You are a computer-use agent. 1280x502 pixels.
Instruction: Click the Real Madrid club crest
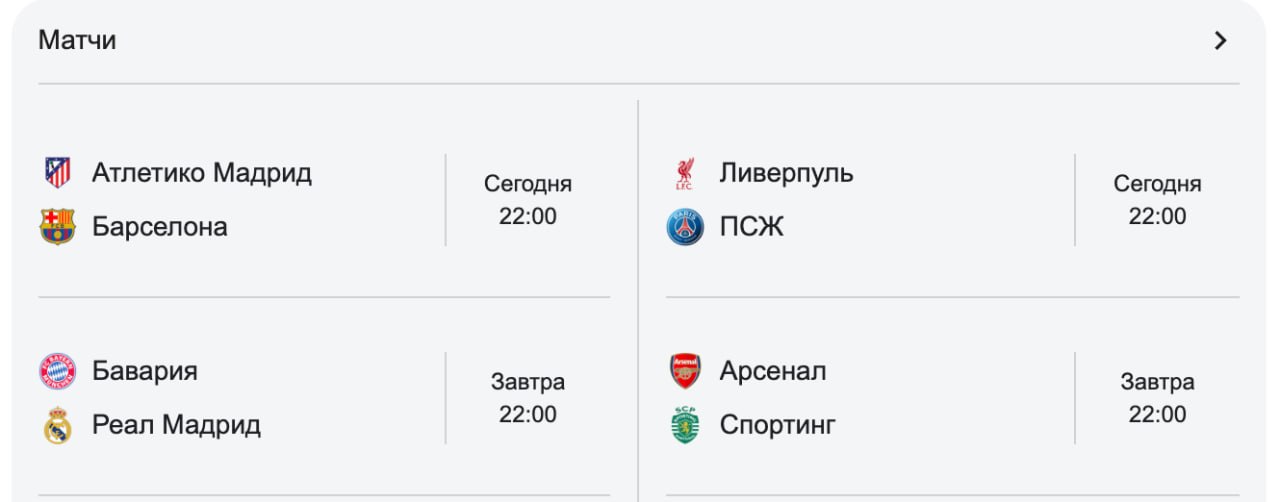pyautogui.click(x=57, y=425)
